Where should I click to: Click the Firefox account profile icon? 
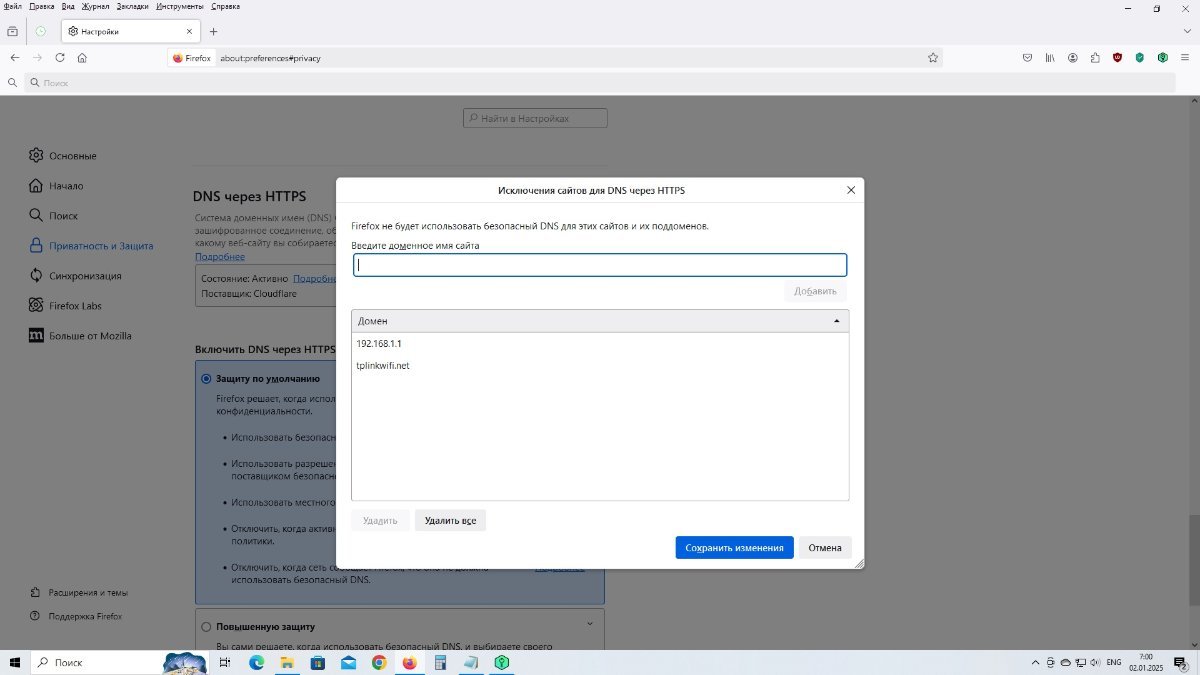click(x=1073, y=58)
